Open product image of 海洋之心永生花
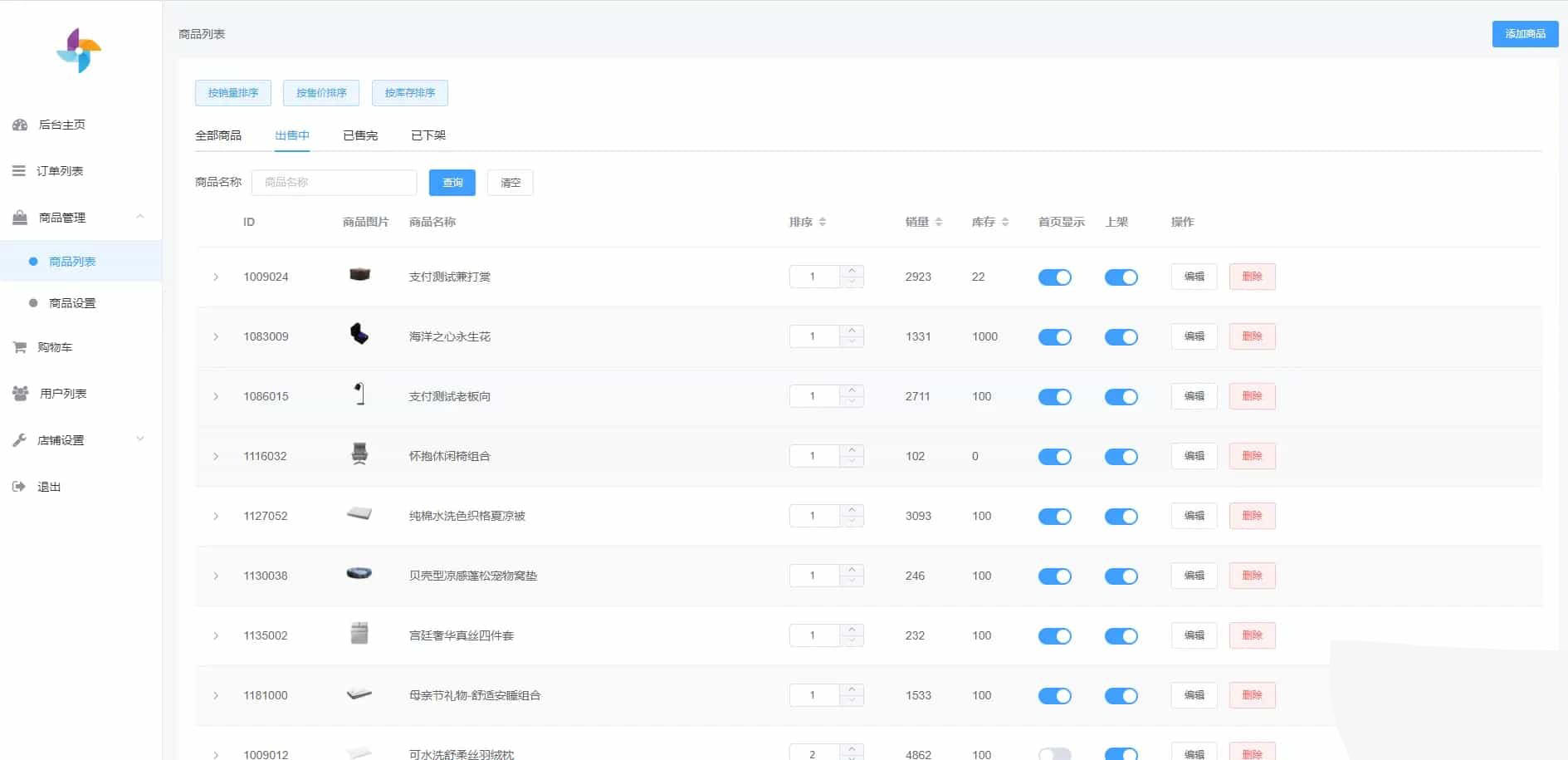This screenshot has height=760, width=1568. 359,335
